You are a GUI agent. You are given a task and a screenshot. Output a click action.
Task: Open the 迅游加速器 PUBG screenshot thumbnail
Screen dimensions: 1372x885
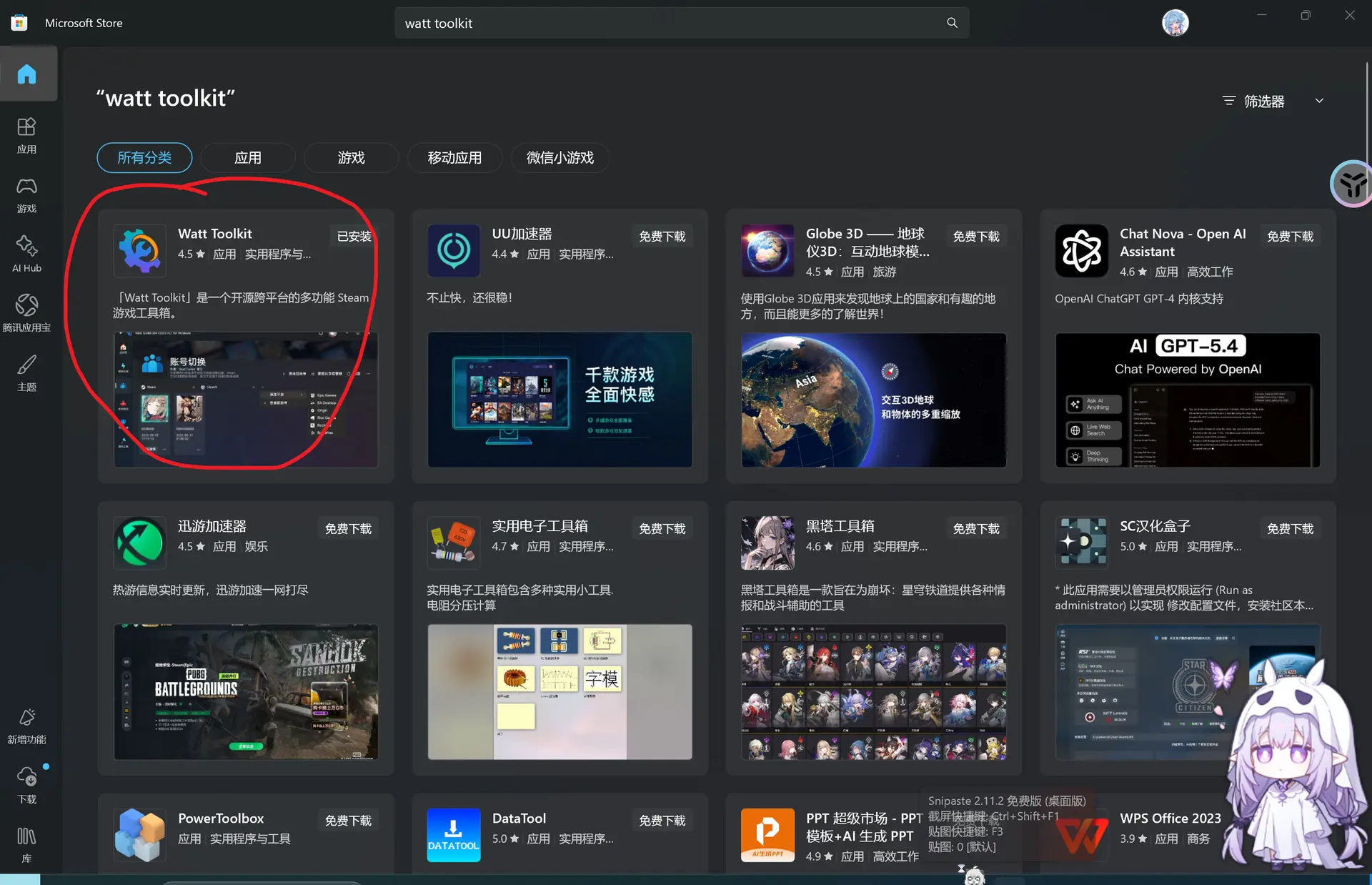[x=246, y=692]
